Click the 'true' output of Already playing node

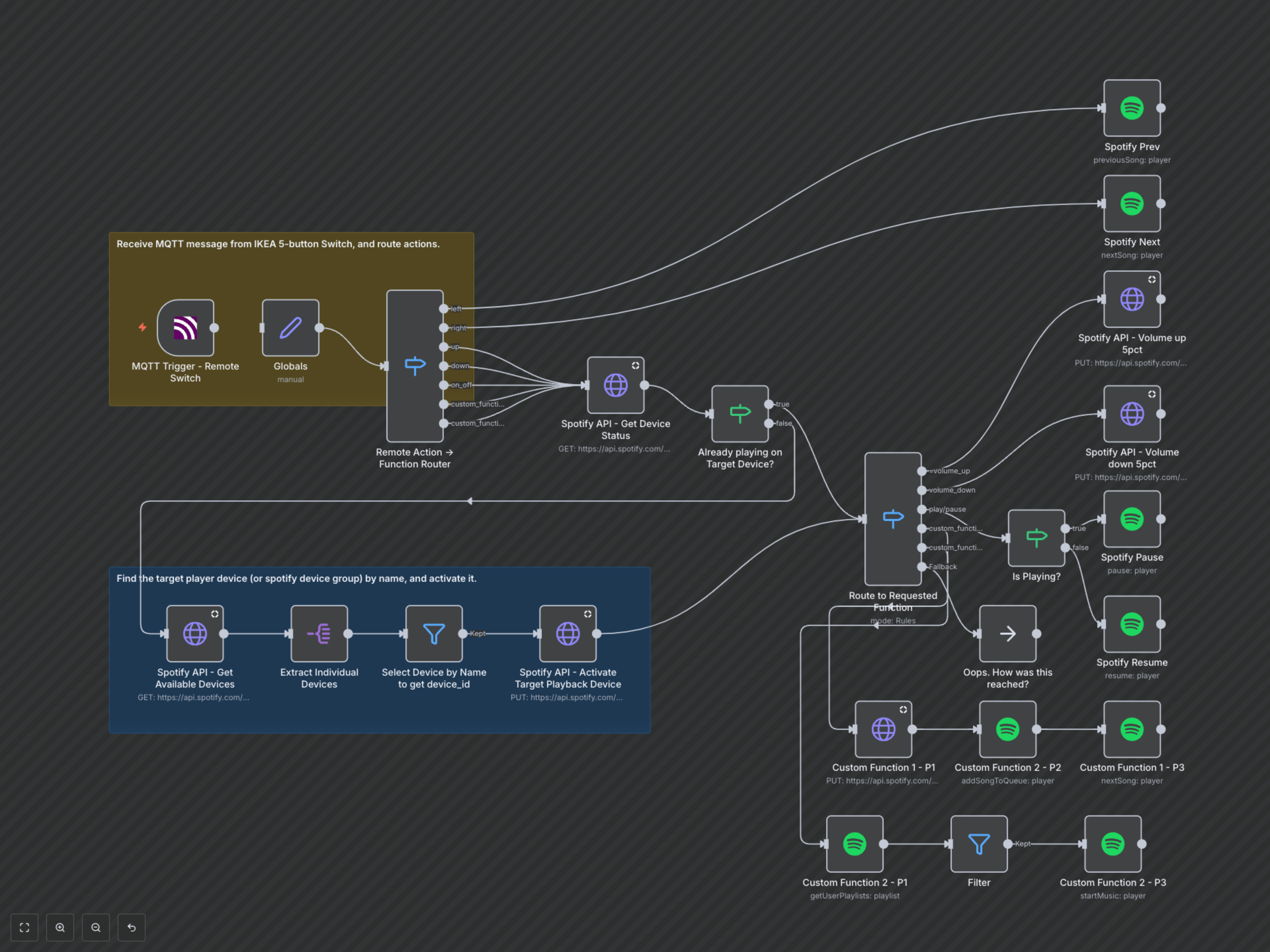[769, 404]
